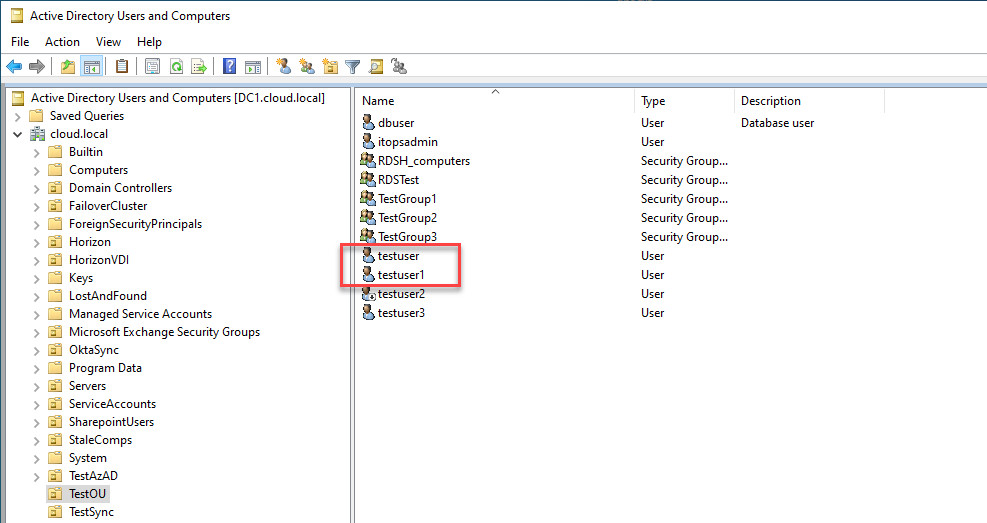Collapse the cloud.local domain node

pos(18,134)
